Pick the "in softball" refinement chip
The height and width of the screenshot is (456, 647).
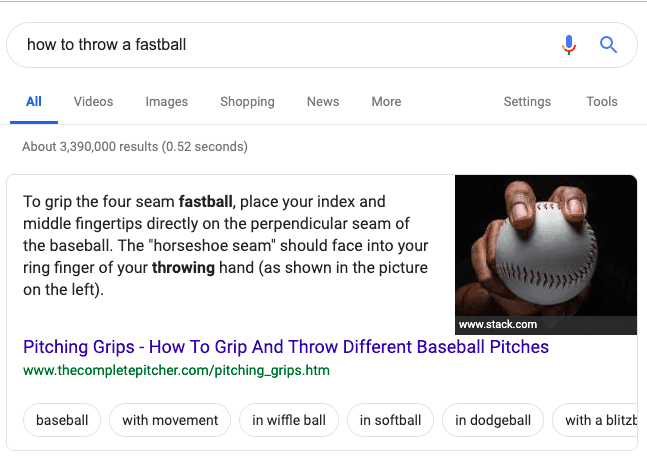tap(390, 420)
